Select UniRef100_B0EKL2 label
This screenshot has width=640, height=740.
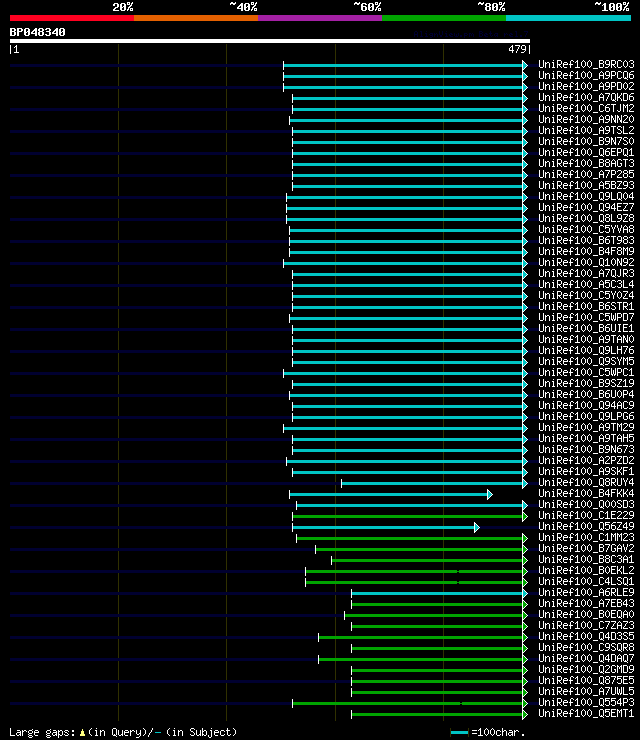point(586,571)
